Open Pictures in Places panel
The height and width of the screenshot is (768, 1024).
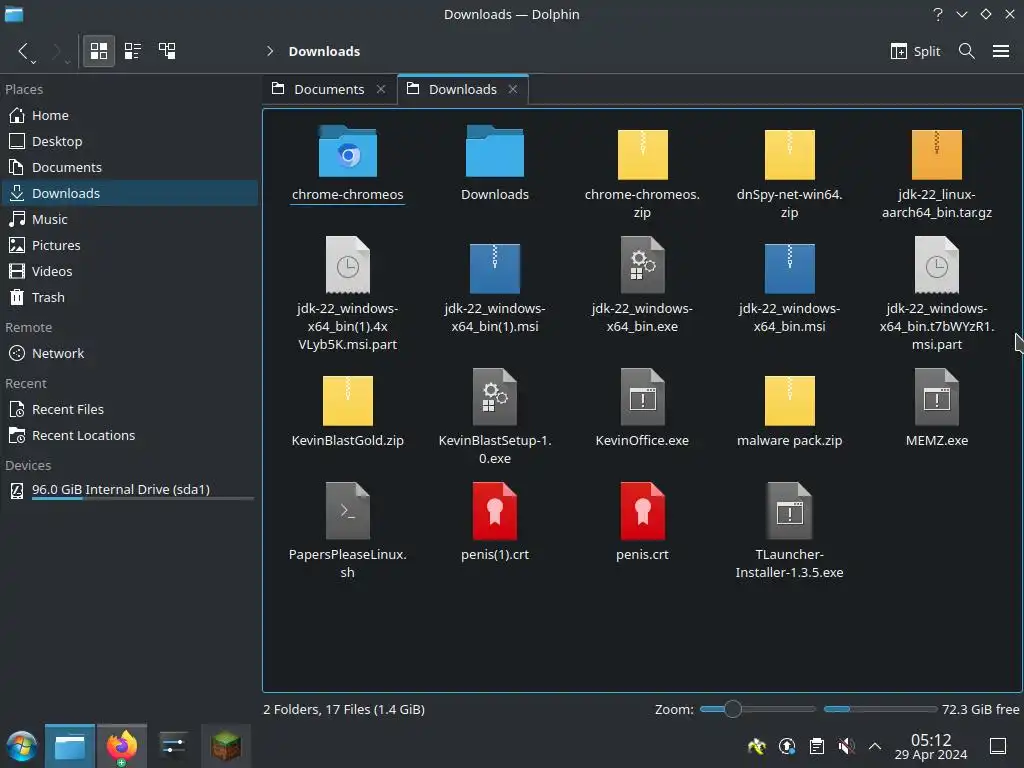[129, 246]
